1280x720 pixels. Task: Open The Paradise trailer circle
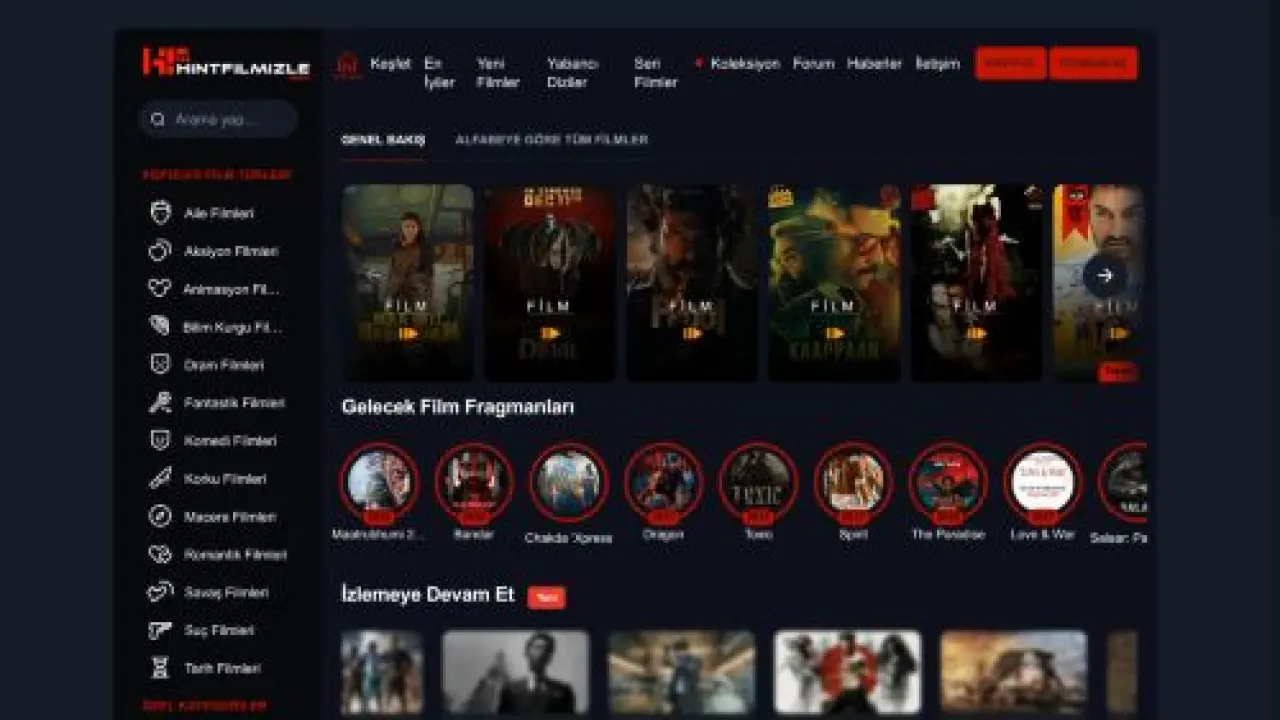[948, 483]
